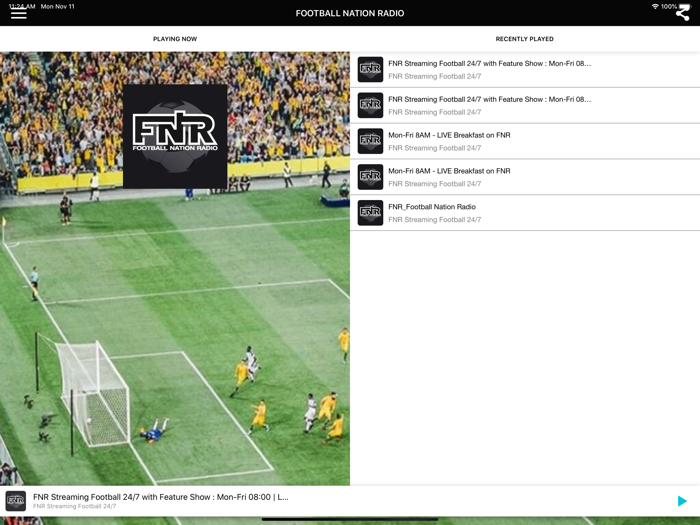Viewport: 700px width, 525px height.
Task: Tap the Mon Nov 11 date in status bar
Action: [58, 6]
